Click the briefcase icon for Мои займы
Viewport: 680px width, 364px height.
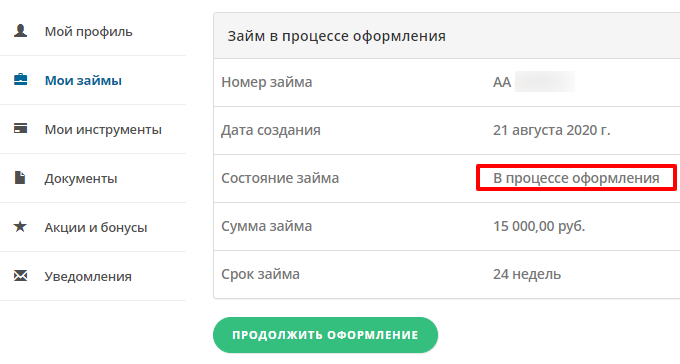pos(20,80)
